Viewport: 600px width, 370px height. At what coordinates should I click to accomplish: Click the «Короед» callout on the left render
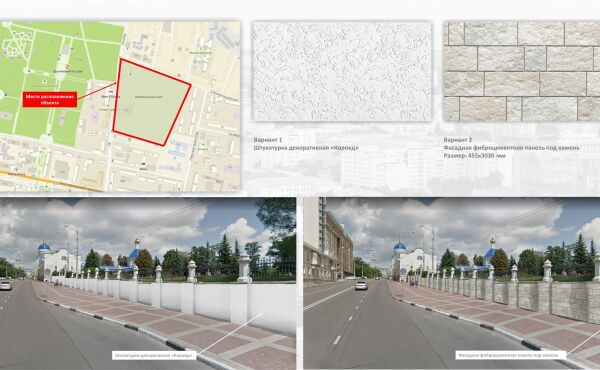click(154, 355)
